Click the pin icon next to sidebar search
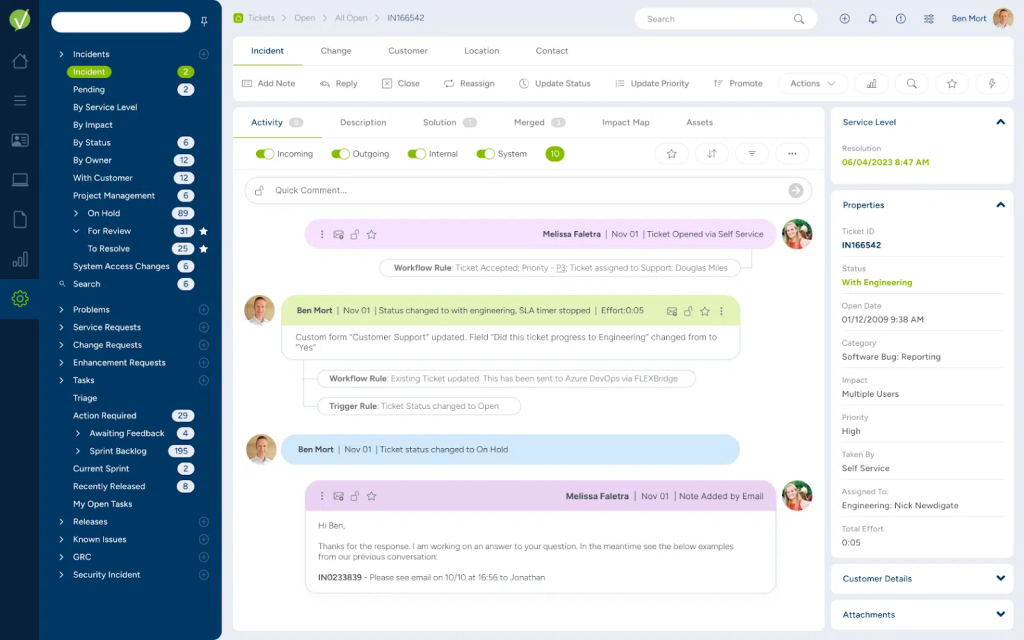Image resolution: width=1024 pixels, height=640 pixels. (205, 20)
